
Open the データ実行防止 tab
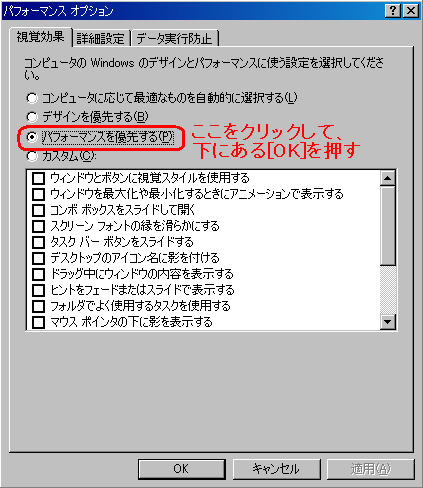click(x=174, y=38)
